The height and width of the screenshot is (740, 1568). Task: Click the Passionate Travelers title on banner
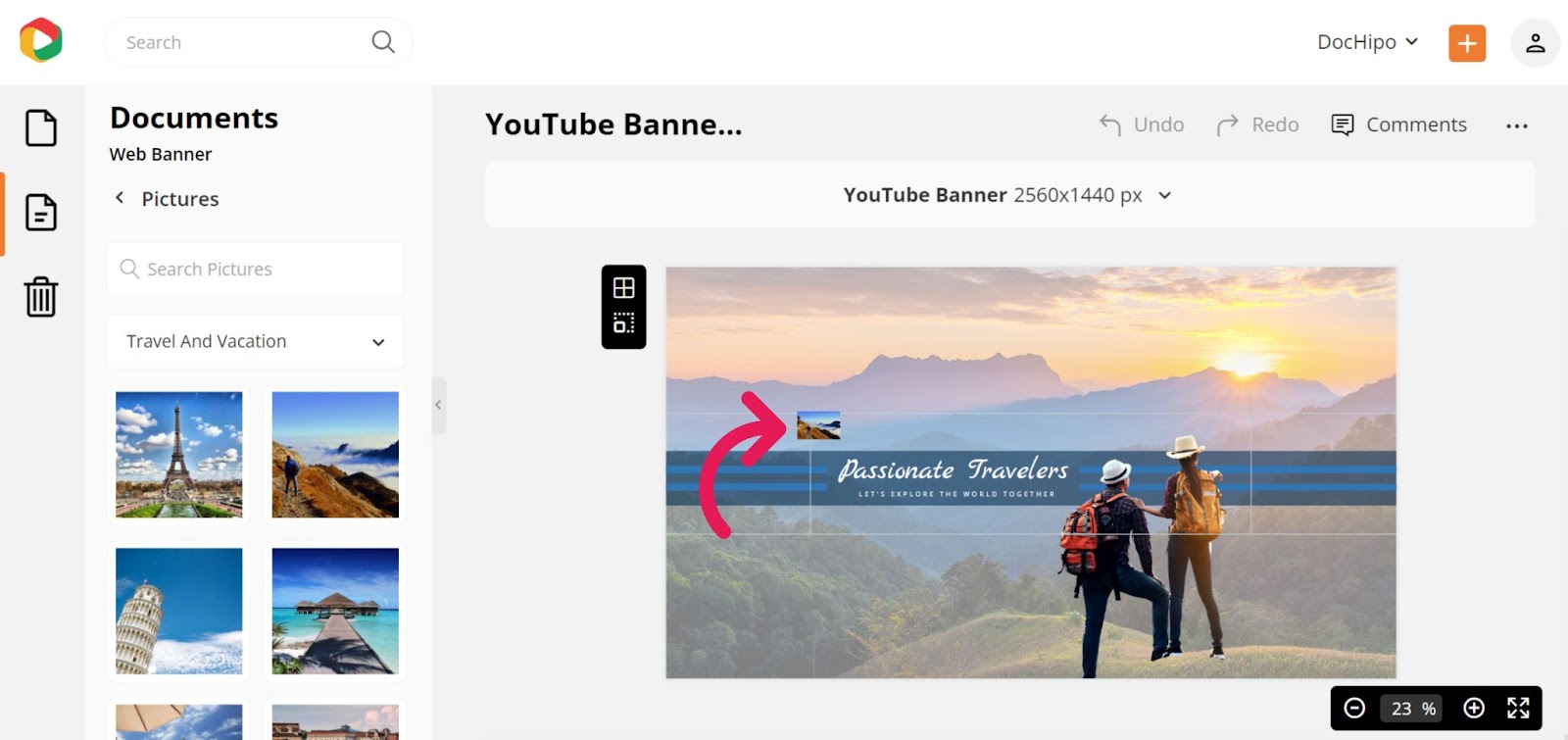954,469
